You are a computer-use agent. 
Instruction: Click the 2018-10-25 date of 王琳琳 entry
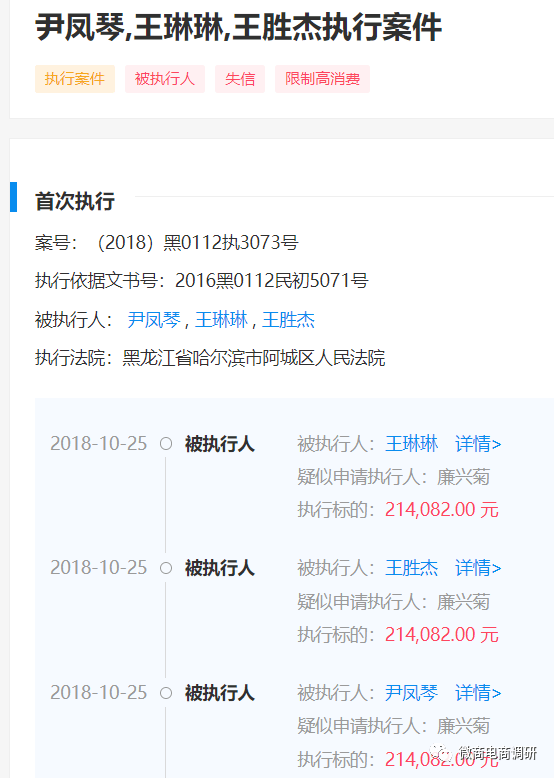tap(99, 444)
